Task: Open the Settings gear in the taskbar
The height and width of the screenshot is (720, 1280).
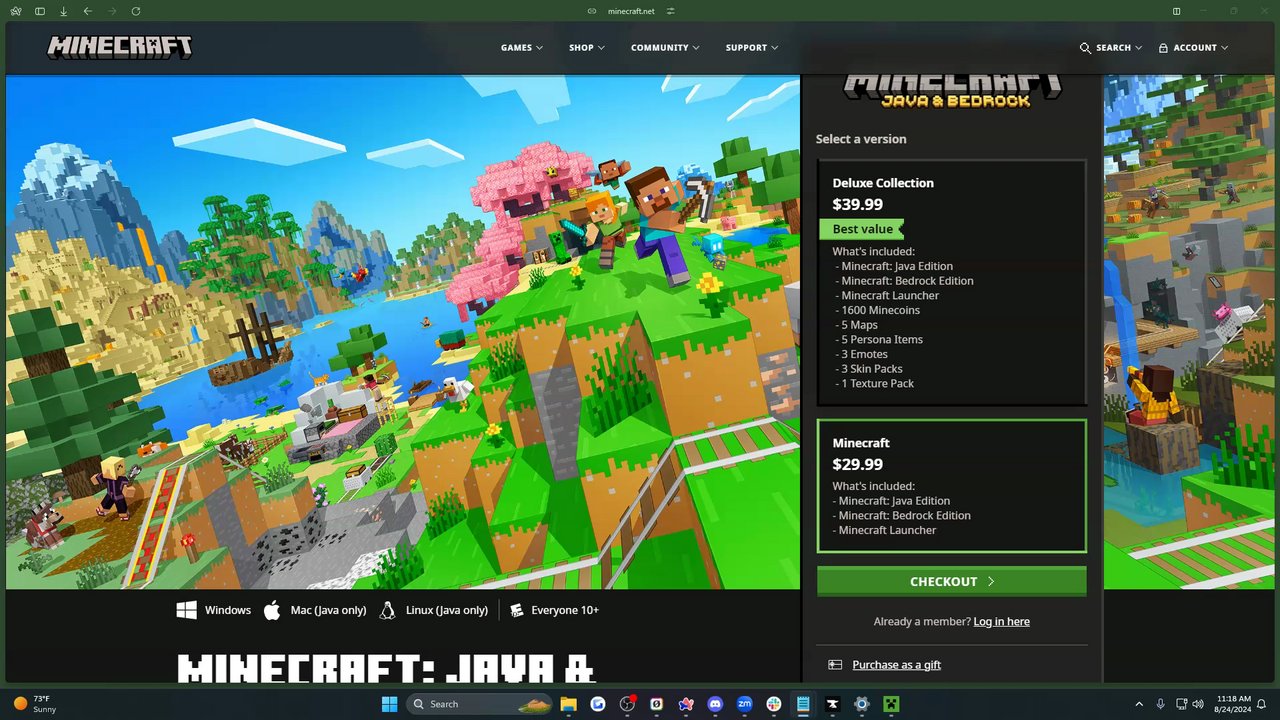Action: (862, 704)
